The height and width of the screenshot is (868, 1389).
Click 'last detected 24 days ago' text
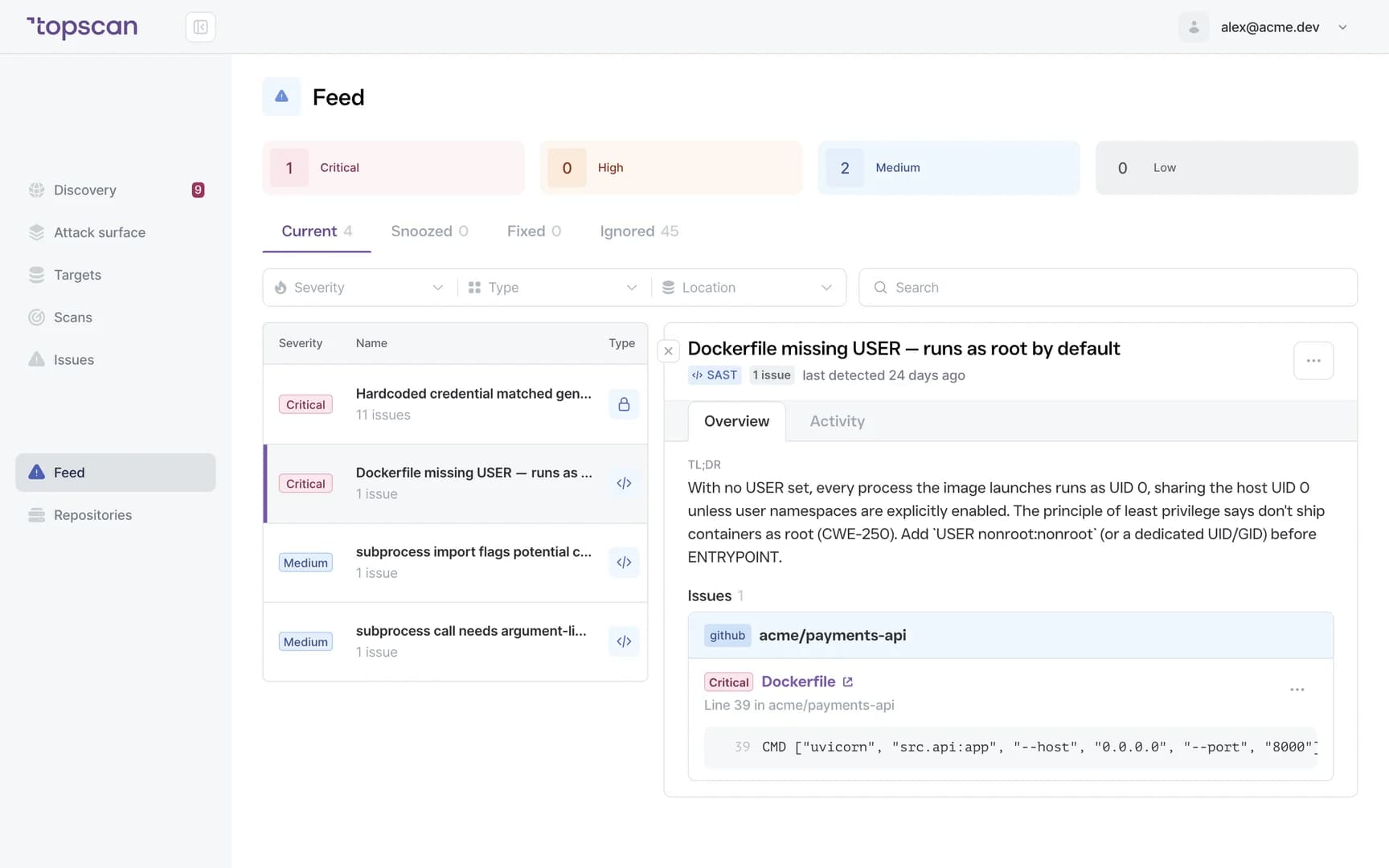(883, 375)
